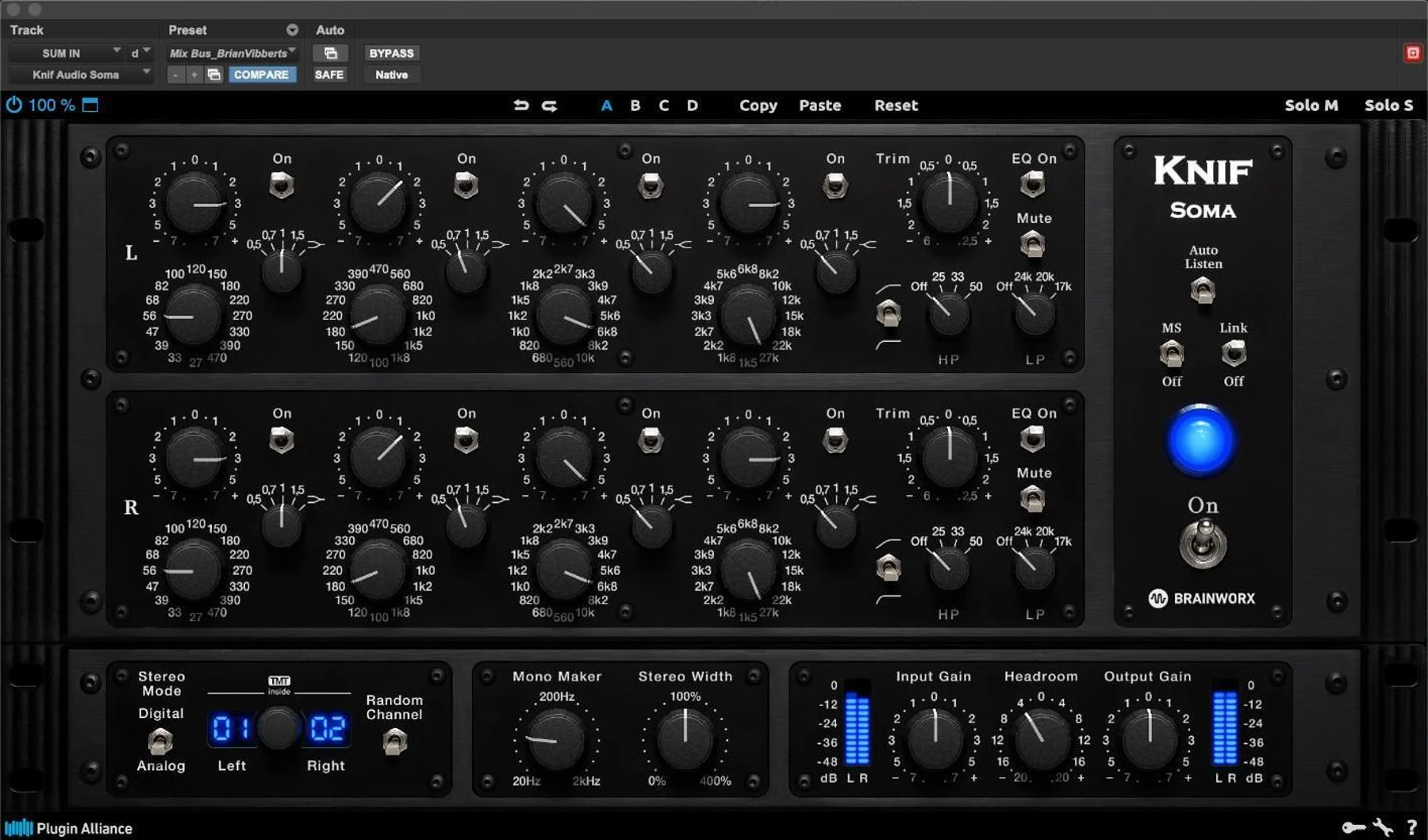The width and height of the screenshot is (1428, 840).
Task: Toggle the Stereo Mode Digital/Analog switch
Action: pos(160,741)
